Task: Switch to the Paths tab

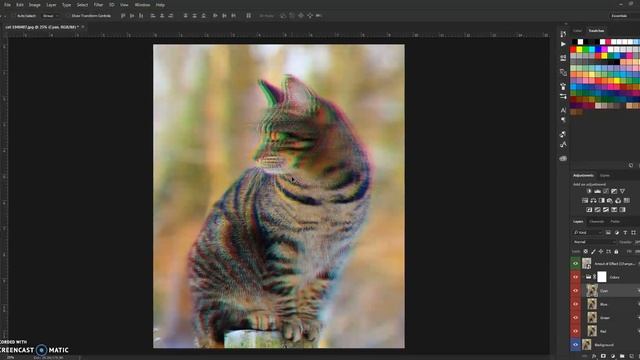Action: pos(615,222)
